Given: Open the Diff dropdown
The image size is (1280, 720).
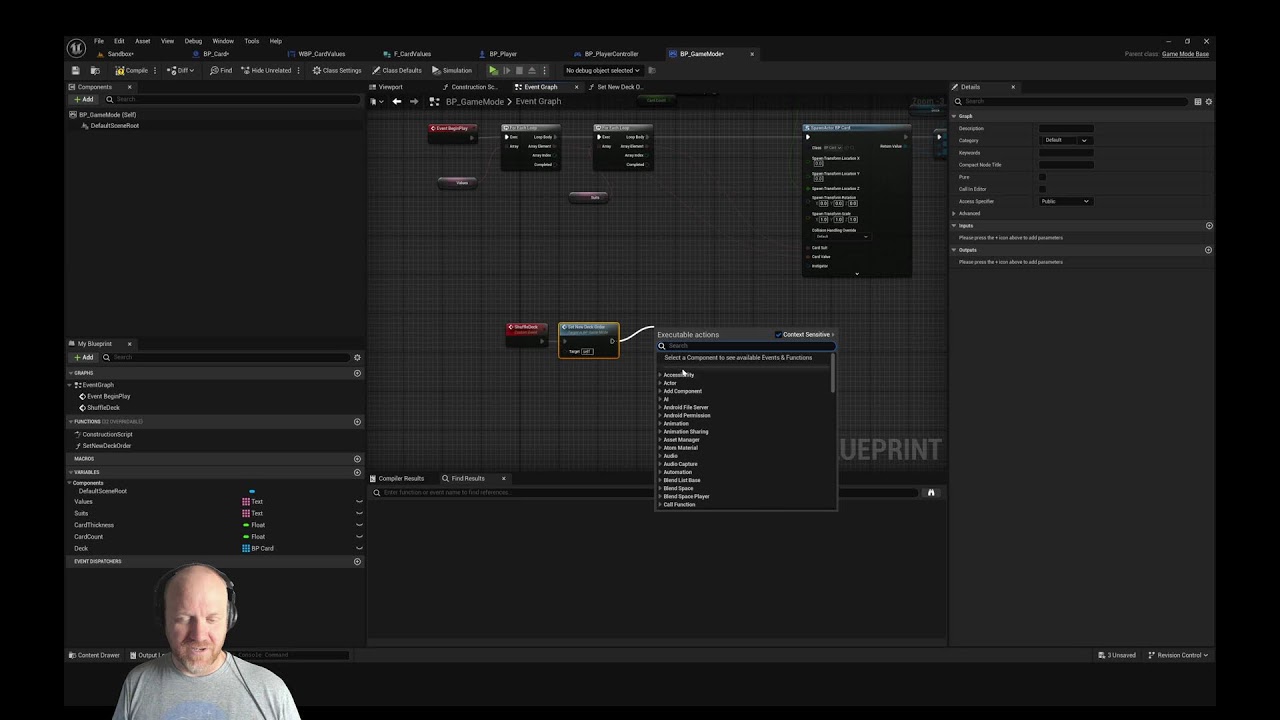Looking at the screenshot, I should click(181, 70).
